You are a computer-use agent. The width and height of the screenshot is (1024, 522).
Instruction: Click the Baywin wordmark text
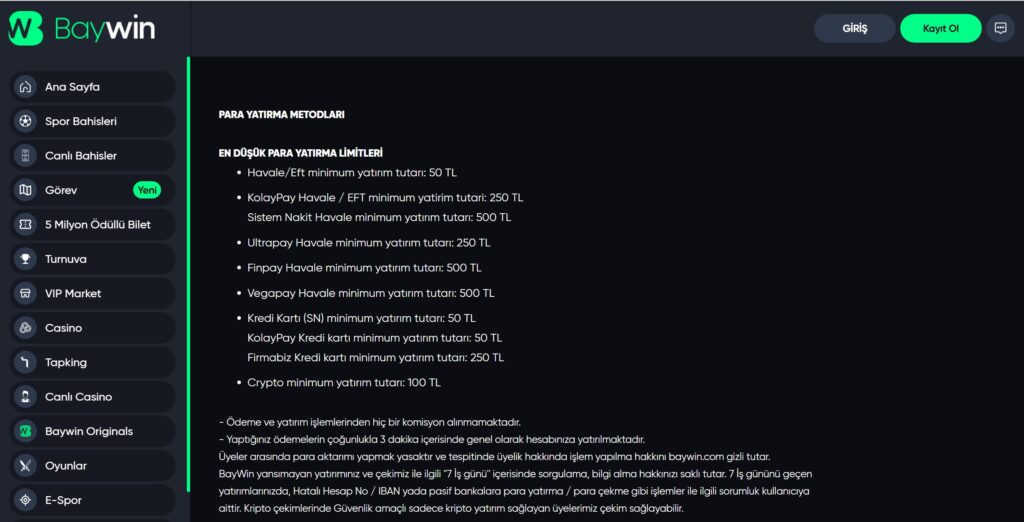click(105, 29)
